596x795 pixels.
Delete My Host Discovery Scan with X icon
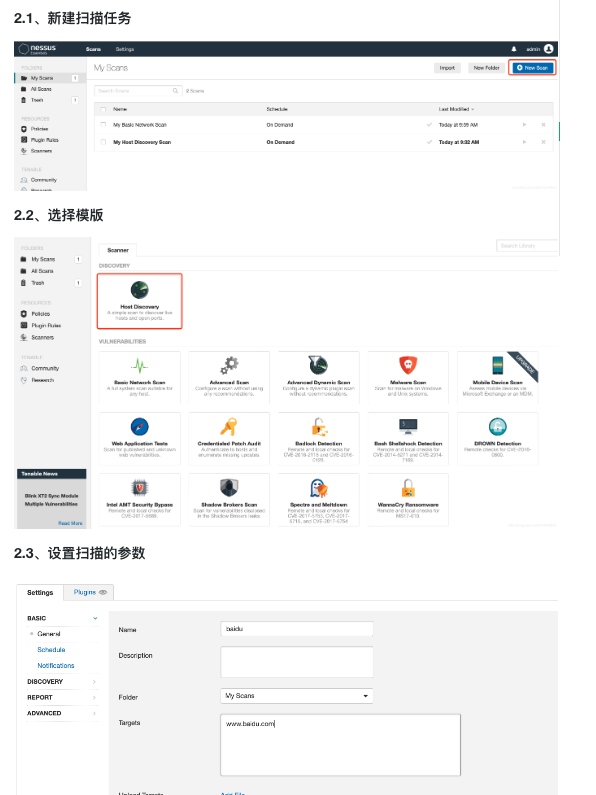pos(543,142)
